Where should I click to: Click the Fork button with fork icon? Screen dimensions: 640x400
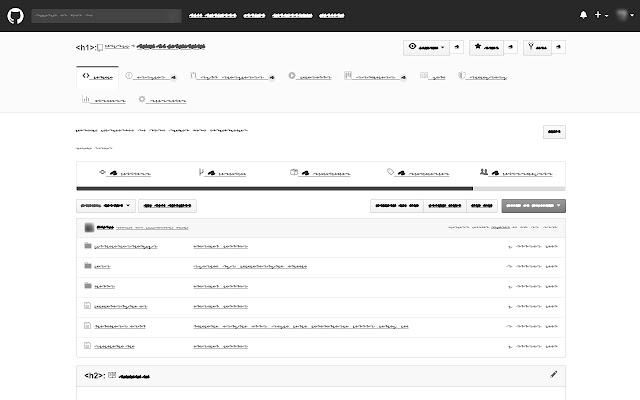point(538,47)
